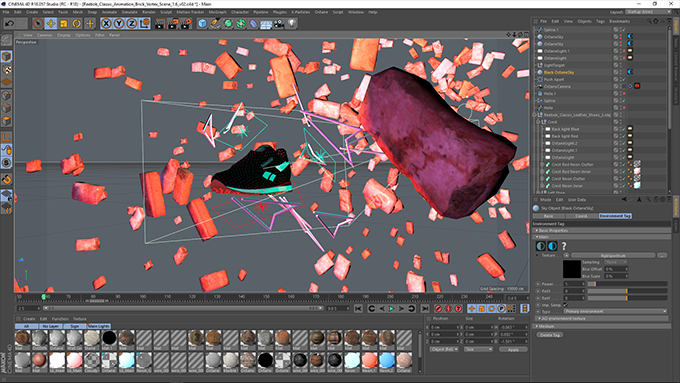
Task: Toggle Imp. Samp. checkbox
Action: click(565, 305)
